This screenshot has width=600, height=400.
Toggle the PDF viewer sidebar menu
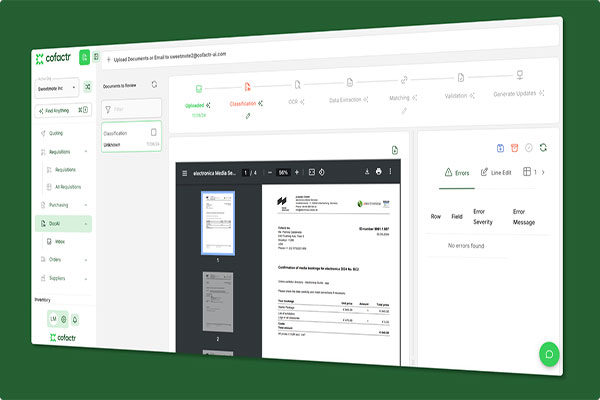pyautogui.click(x=184, y=173)
